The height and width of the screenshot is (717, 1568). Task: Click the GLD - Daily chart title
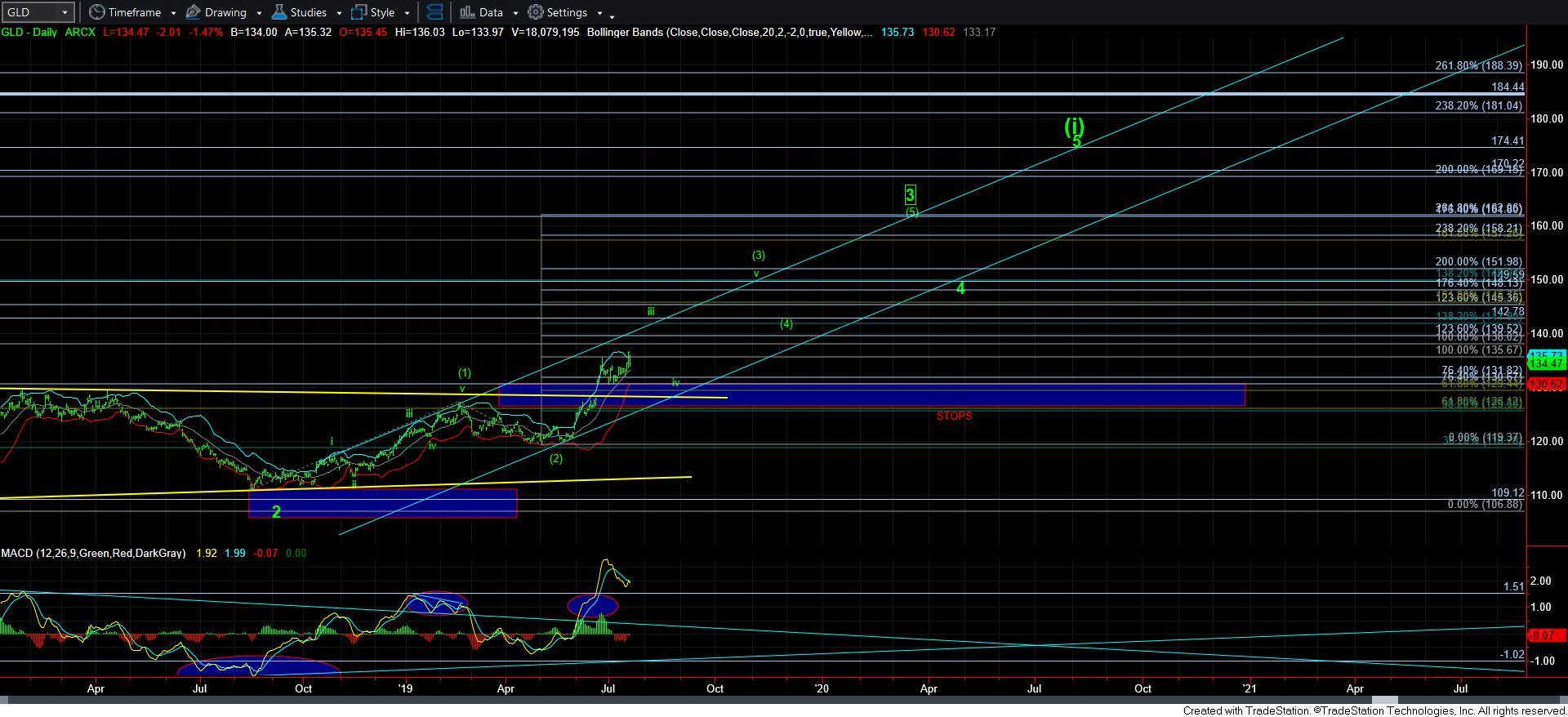point(30,32)
